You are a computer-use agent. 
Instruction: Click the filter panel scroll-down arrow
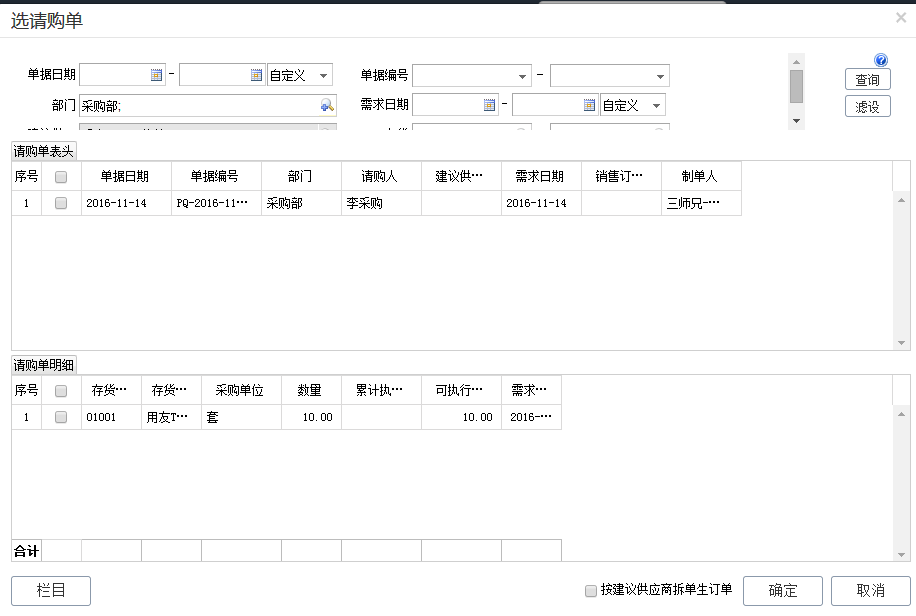pos(796,120)
